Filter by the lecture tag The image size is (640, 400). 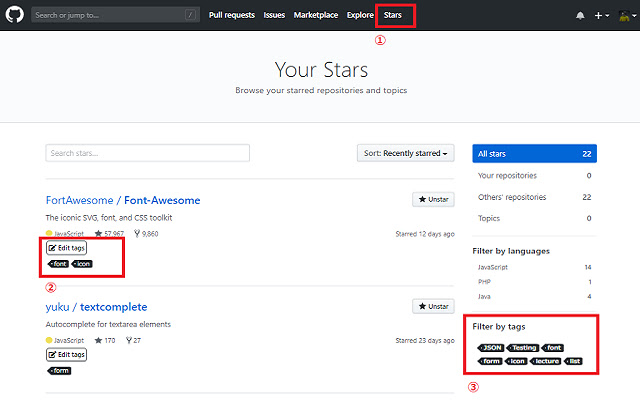pos(546,361)
